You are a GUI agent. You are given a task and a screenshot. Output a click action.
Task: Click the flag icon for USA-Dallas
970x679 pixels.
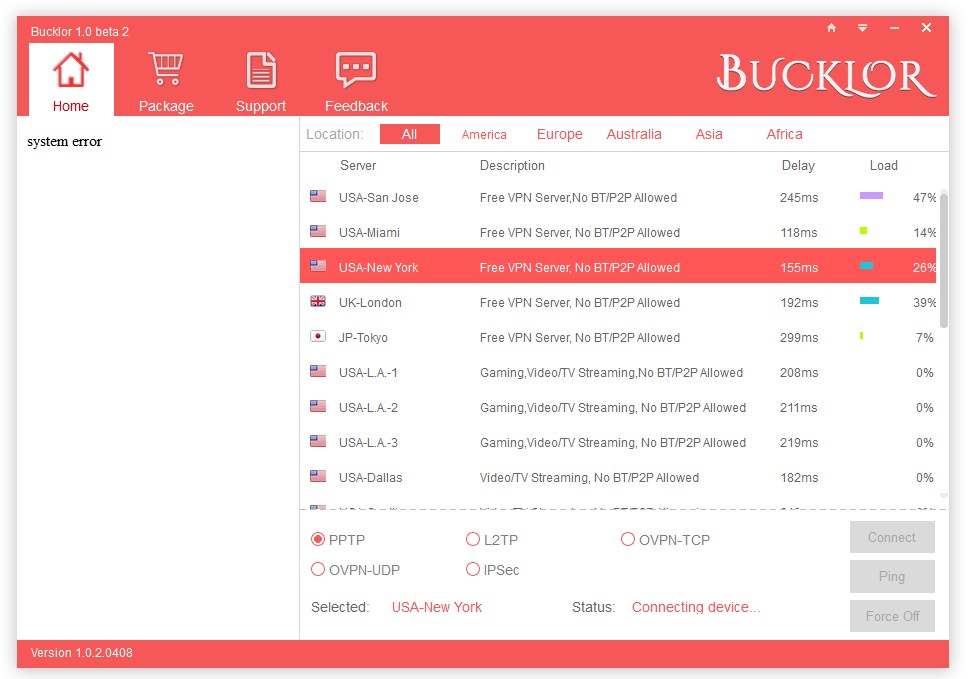318,476
